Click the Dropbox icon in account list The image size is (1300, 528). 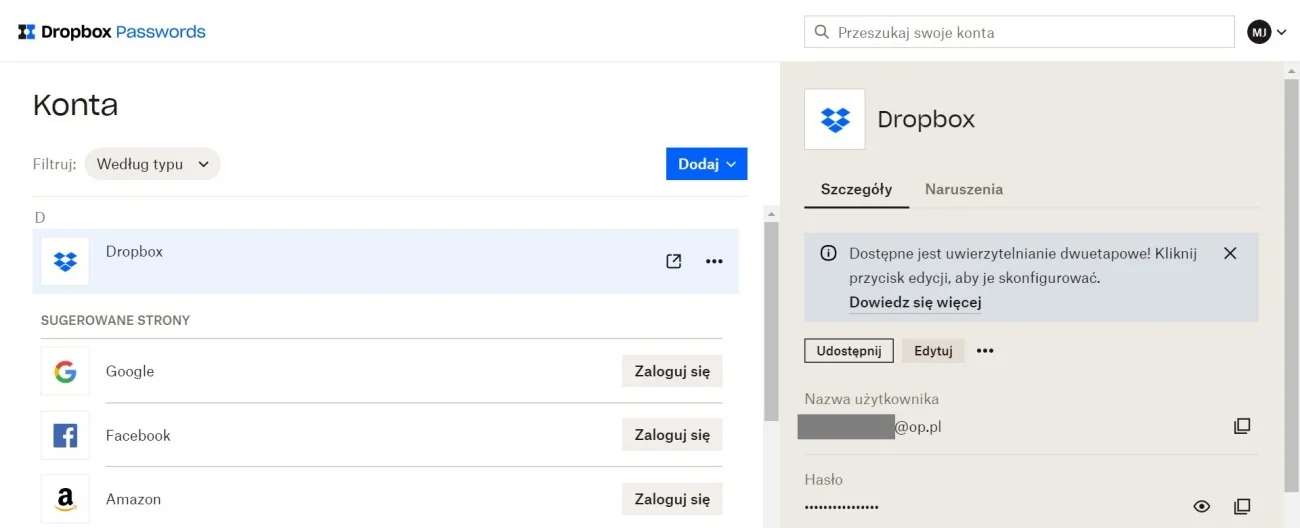pyautogui.click(x=65, y=261)
